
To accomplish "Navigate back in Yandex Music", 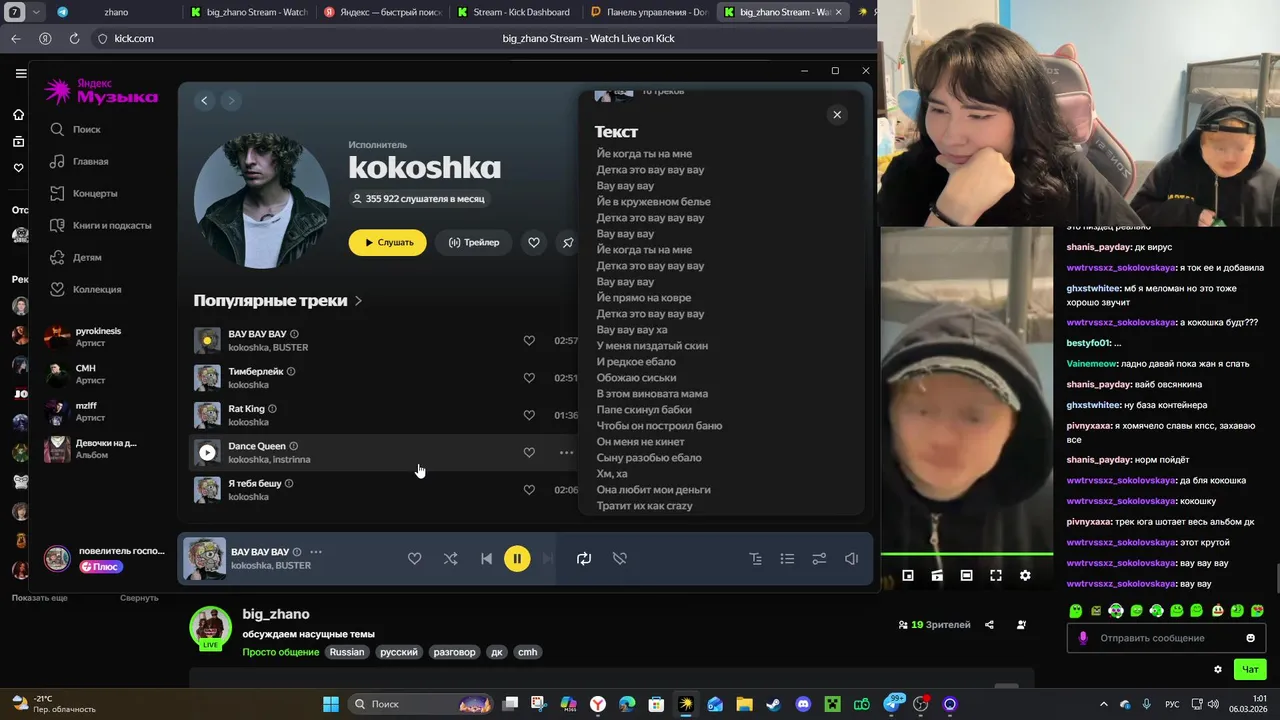I will (x=204, y=100).
